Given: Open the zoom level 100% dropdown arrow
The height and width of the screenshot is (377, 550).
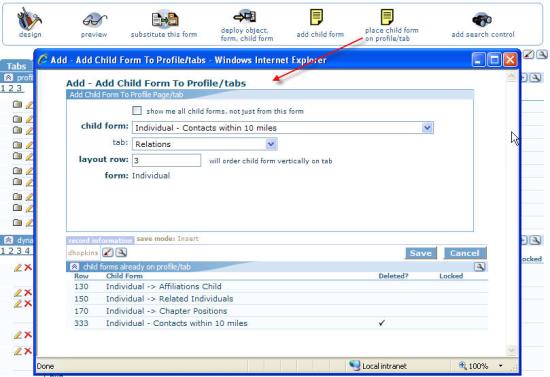Looking at the screenshot, I should pyautogui.click(x=501, y=366).
